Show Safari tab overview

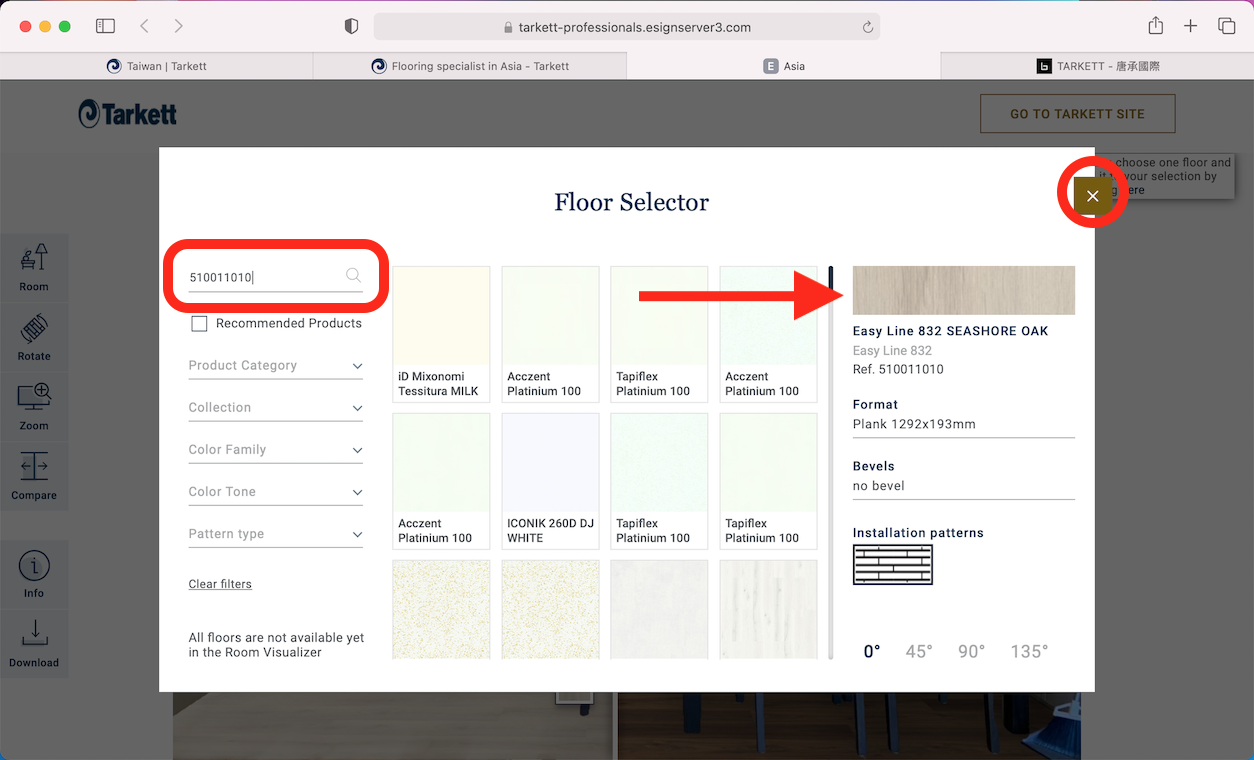pos(1226,26)
